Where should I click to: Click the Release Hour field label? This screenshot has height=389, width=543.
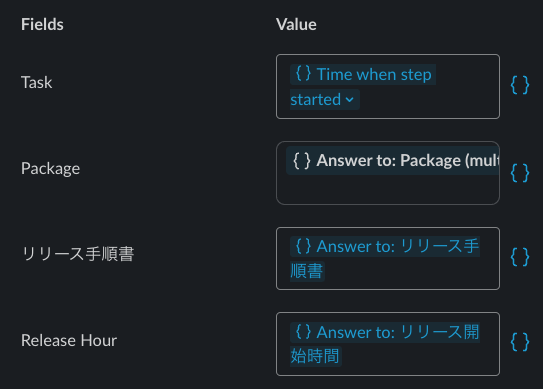69,340
